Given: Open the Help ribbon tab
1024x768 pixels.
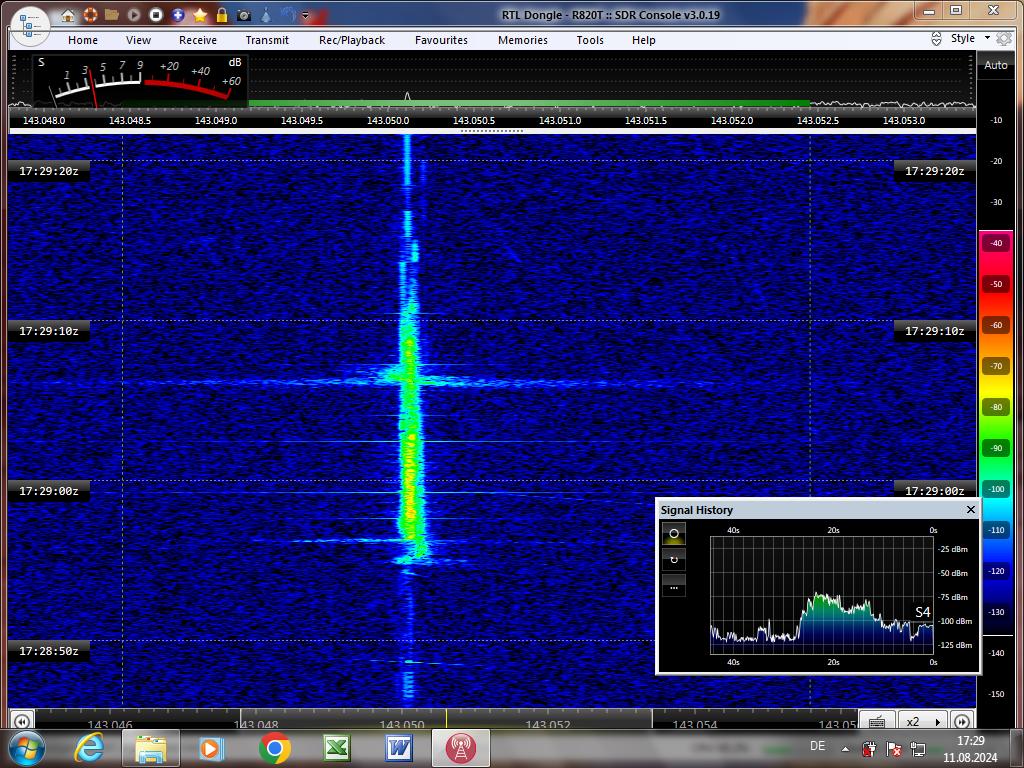Looking at the screenshot, I should point(644,40).
